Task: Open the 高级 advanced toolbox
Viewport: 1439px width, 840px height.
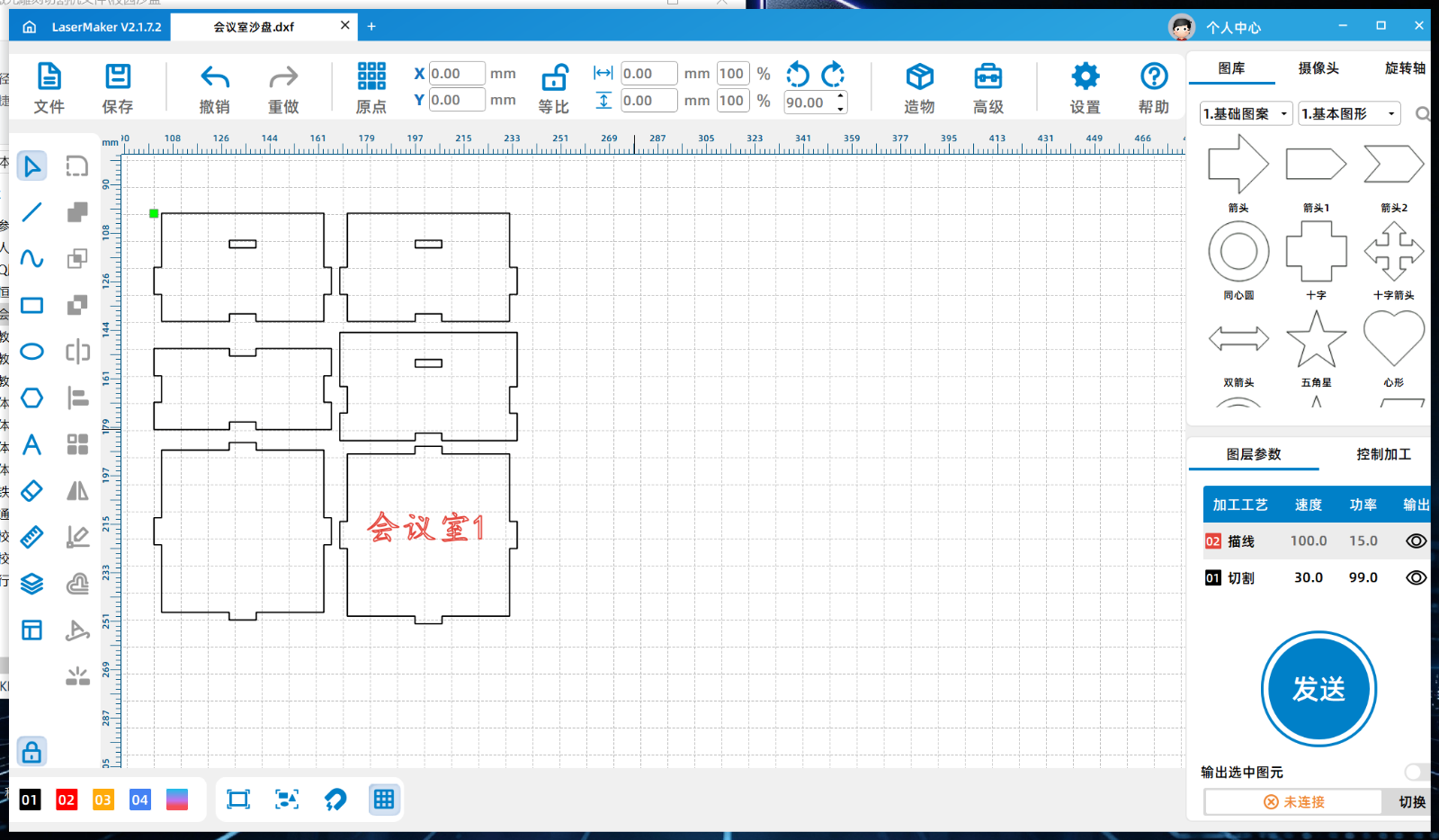Action: tap(988, 76)
